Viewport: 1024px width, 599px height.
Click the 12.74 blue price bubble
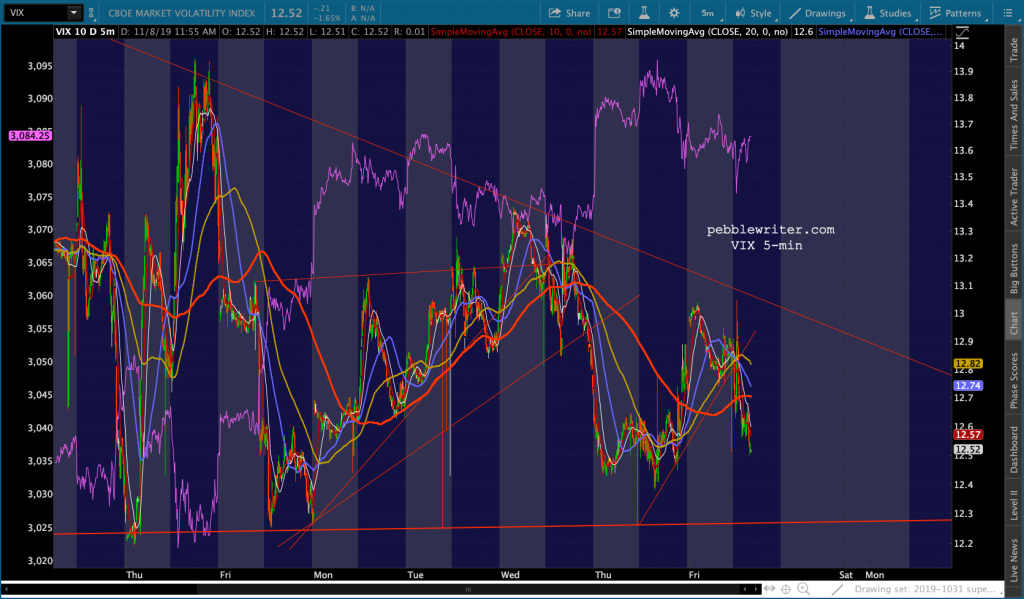coord(968,385)
